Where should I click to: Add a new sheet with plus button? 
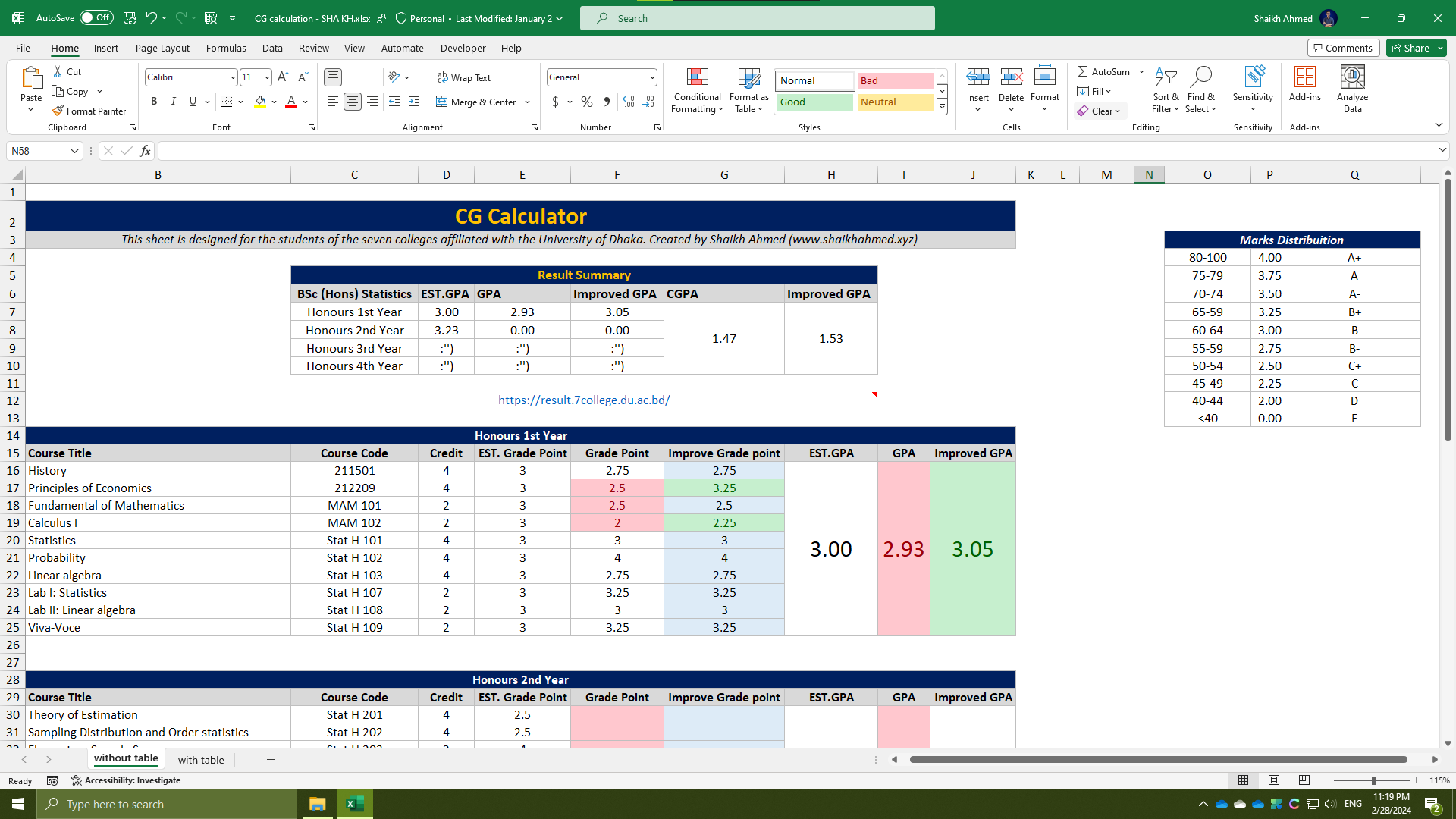pyautogui.click(x=271, y=760)
